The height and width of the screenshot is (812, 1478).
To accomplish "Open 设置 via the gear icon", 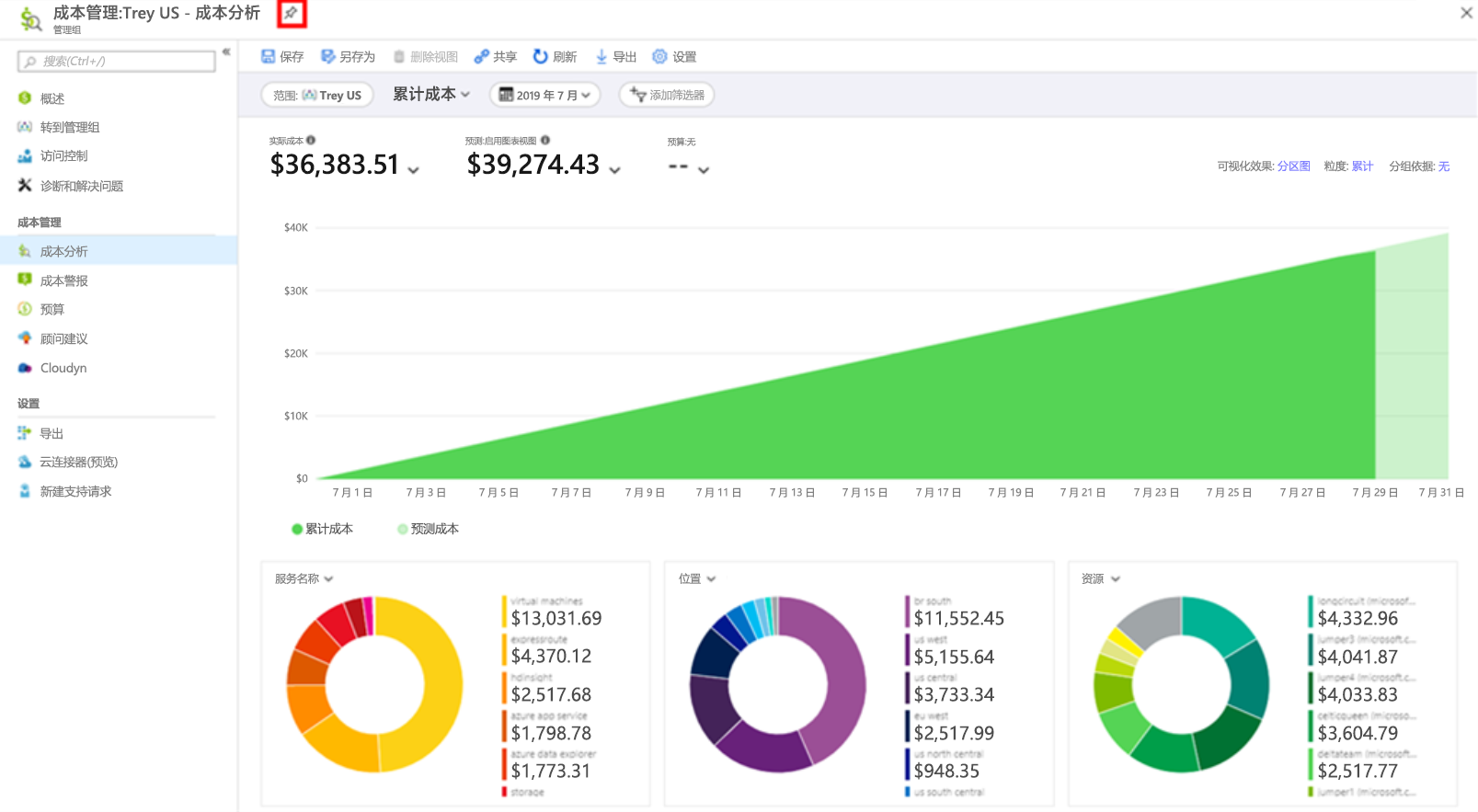I will coord(659,56).
